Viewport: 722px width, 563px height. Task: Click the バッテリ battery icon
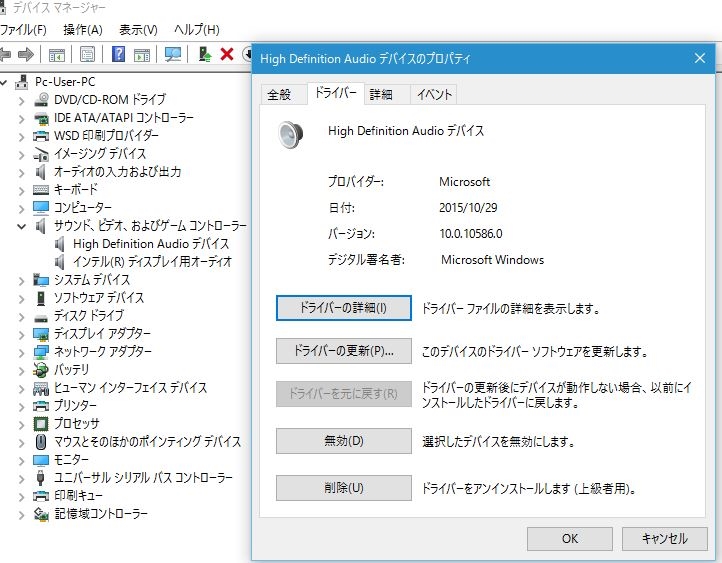point(41,370)
